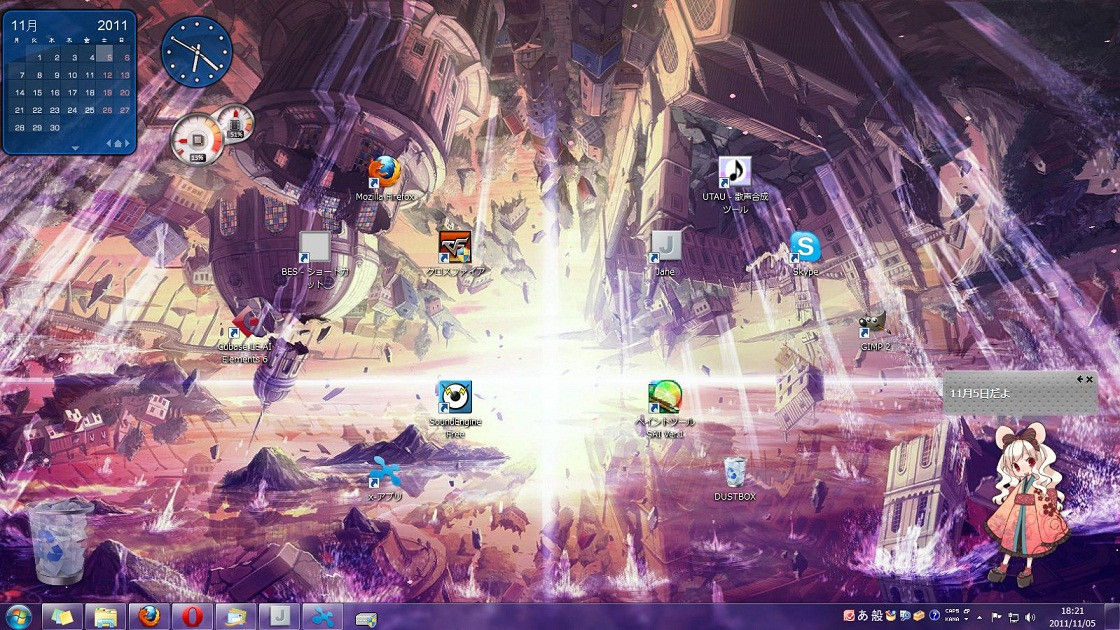Open Cubase LE AI Elements 6 shortcut
Screen dimensions: 1120x630
point(245,336)
